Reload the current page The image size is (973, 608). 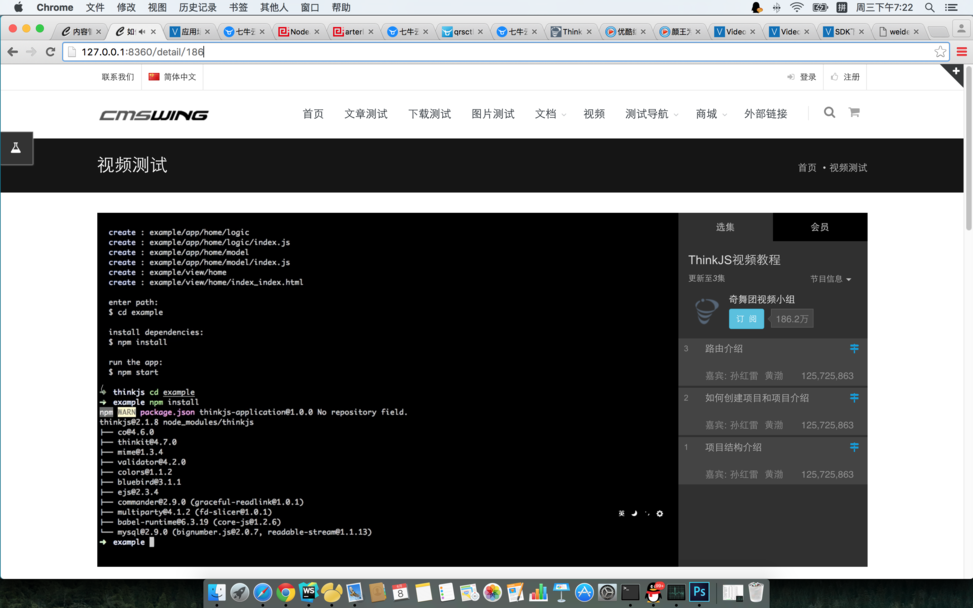[50, 51]
